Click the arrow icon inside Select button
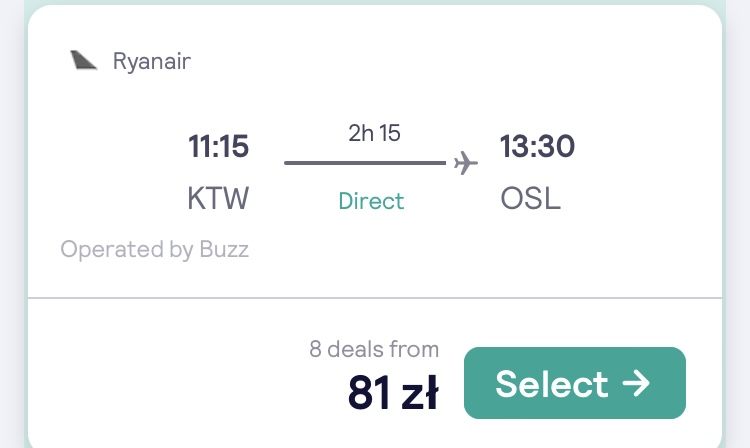Image resolution: width=750 pixels, height=448 pixels. click(x=636, y=383)
